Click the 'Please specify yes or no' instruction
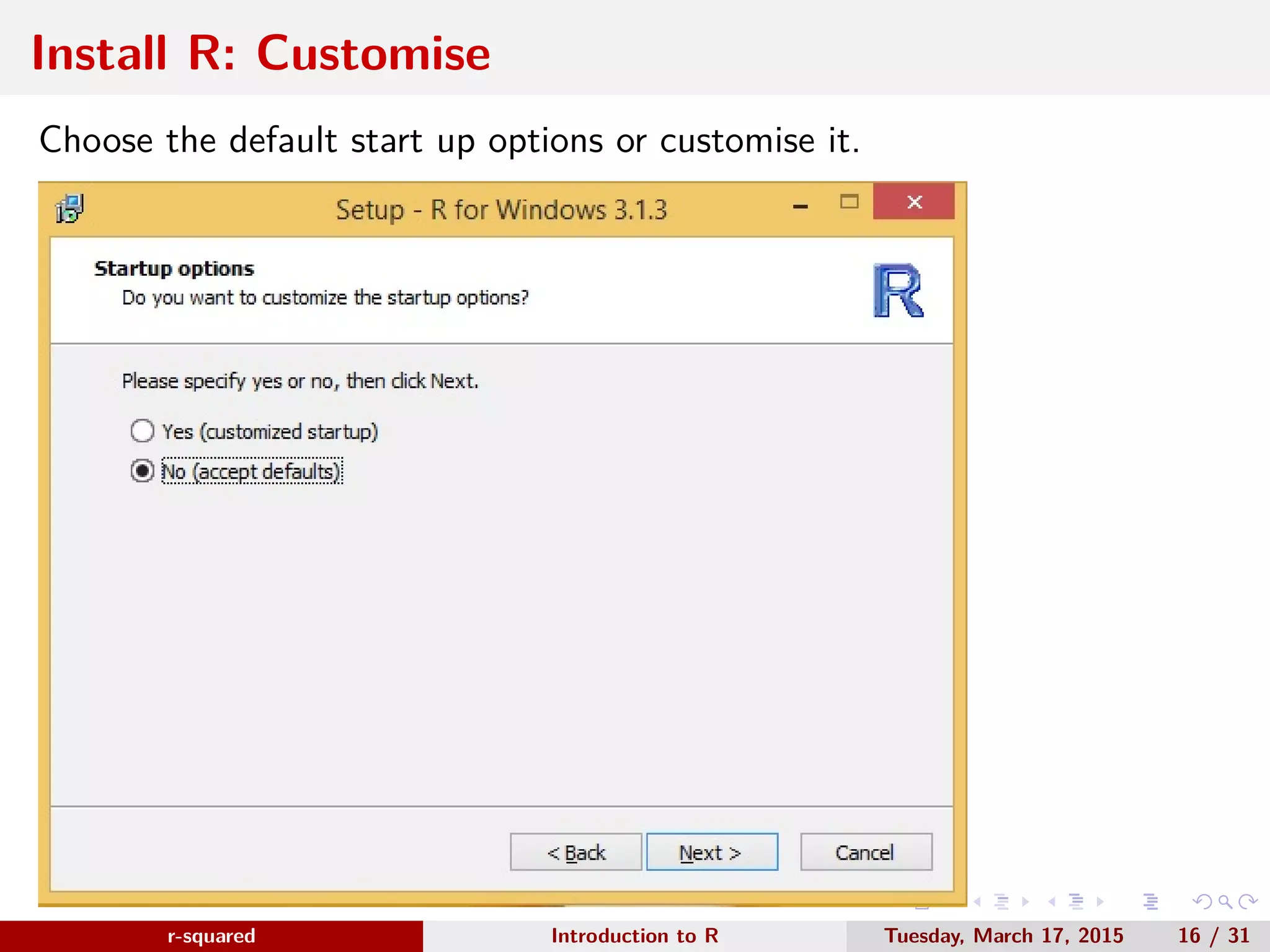The width and height of the screenshot is (1270, 952). (300, 381)
